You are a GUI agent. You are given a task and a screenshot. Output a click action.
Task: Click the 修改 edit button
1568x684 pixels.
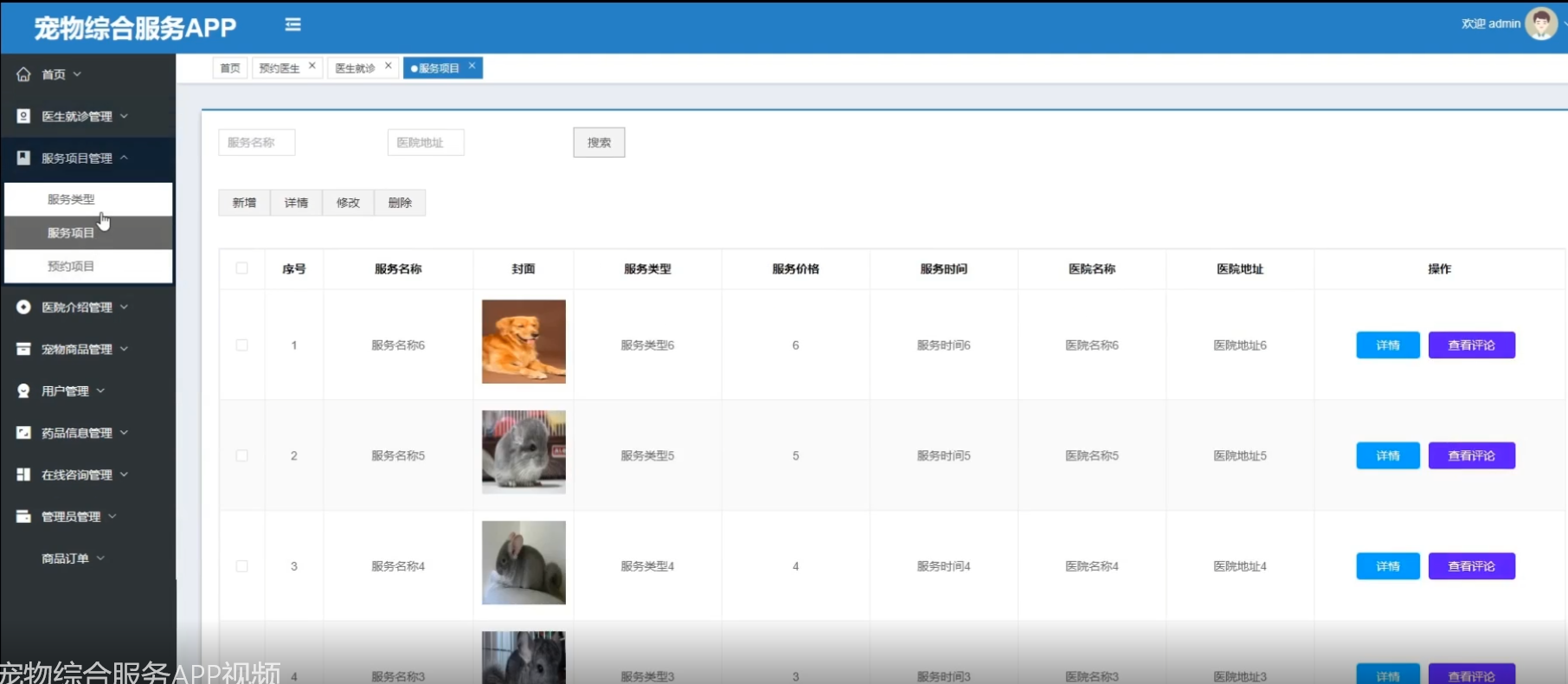(x=348, y=203)
